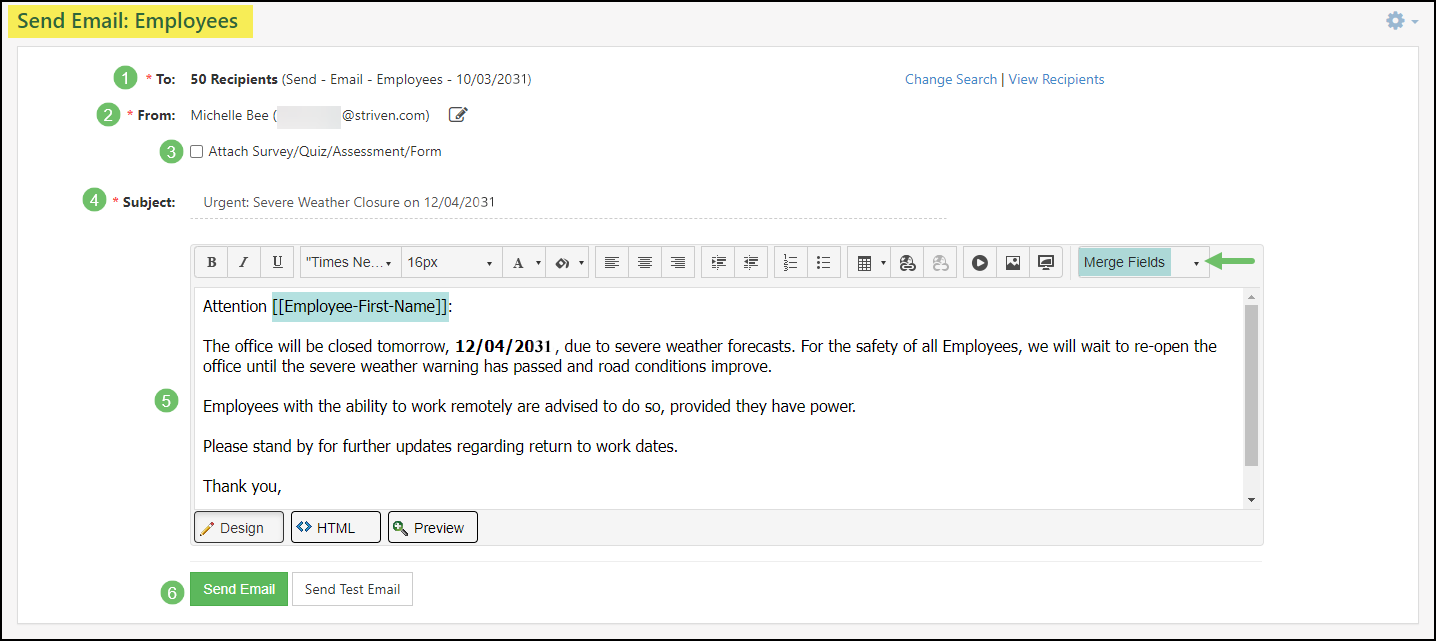The width and height of the screenshot is (1436, 641).
Task: Increase paragraph indent
Action: point(718,262)
